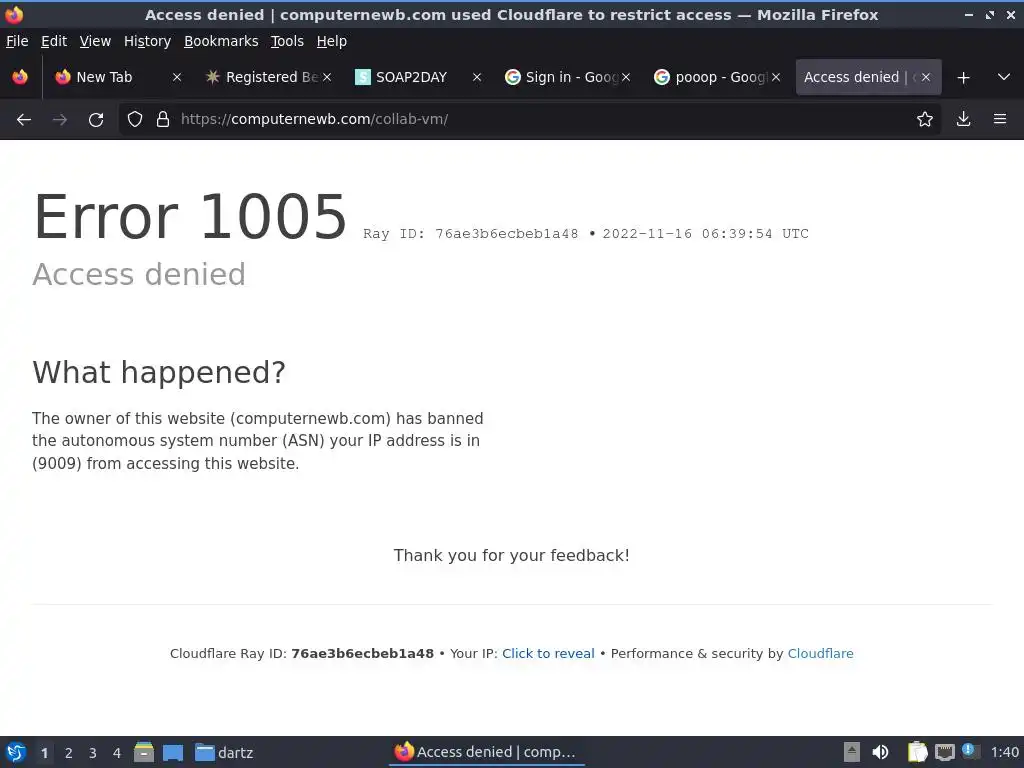The height and width of the screenshot is (768, 1024).
Task: Open the clipboard manager tray icon
Action: point(917,752)
